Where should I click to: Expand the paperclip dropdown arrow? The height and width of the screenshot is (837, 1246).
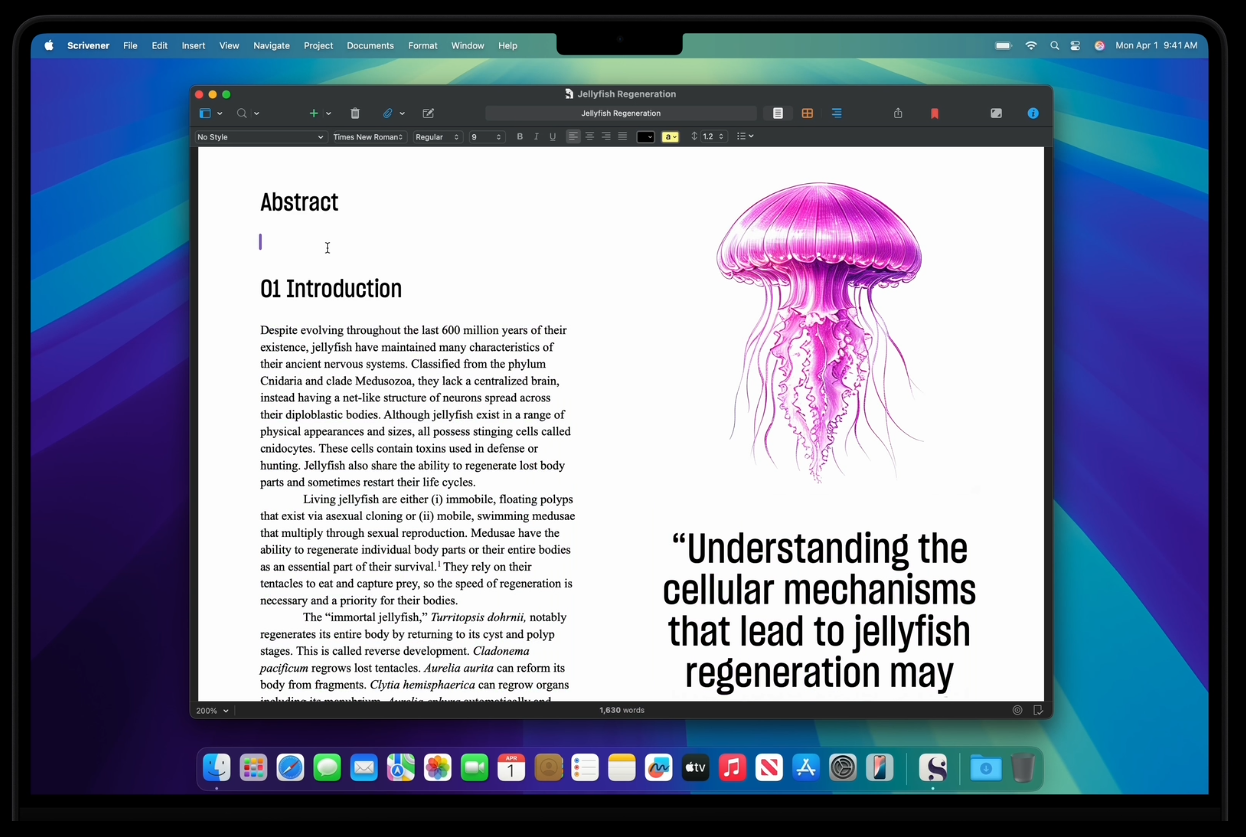point(402,114)
